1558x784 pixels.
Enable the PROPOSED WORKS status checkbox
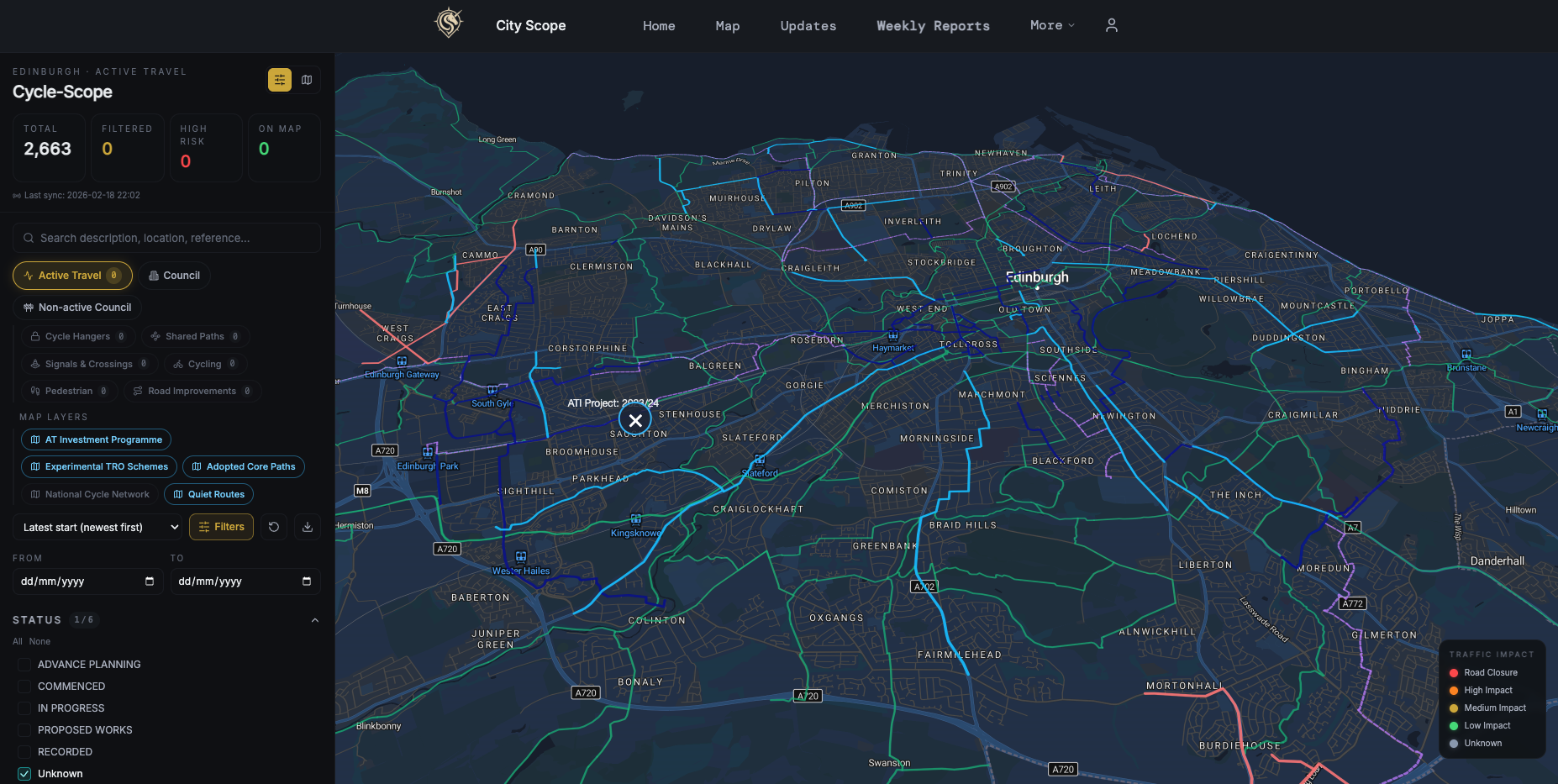coord(24,730)
